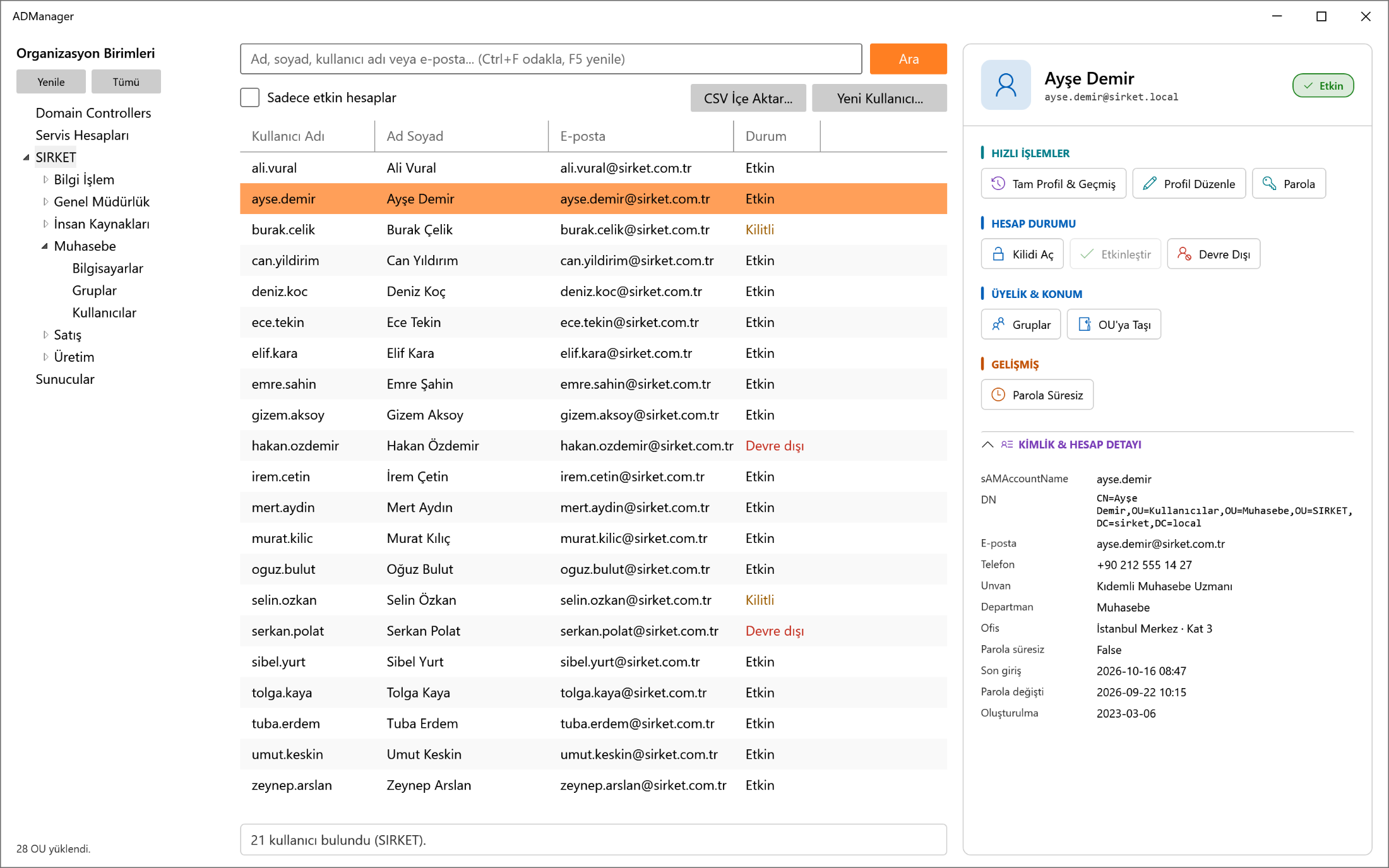This screenshot has width=1389, height=868.
Task: Select the hakan.ozdemir user row
Action: (593, 446)
